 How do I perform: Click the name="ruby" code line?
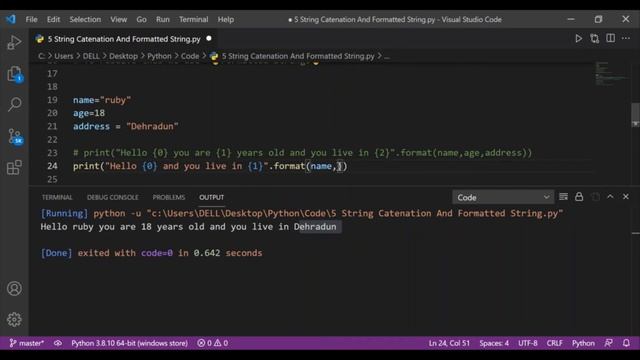(102, 100)
